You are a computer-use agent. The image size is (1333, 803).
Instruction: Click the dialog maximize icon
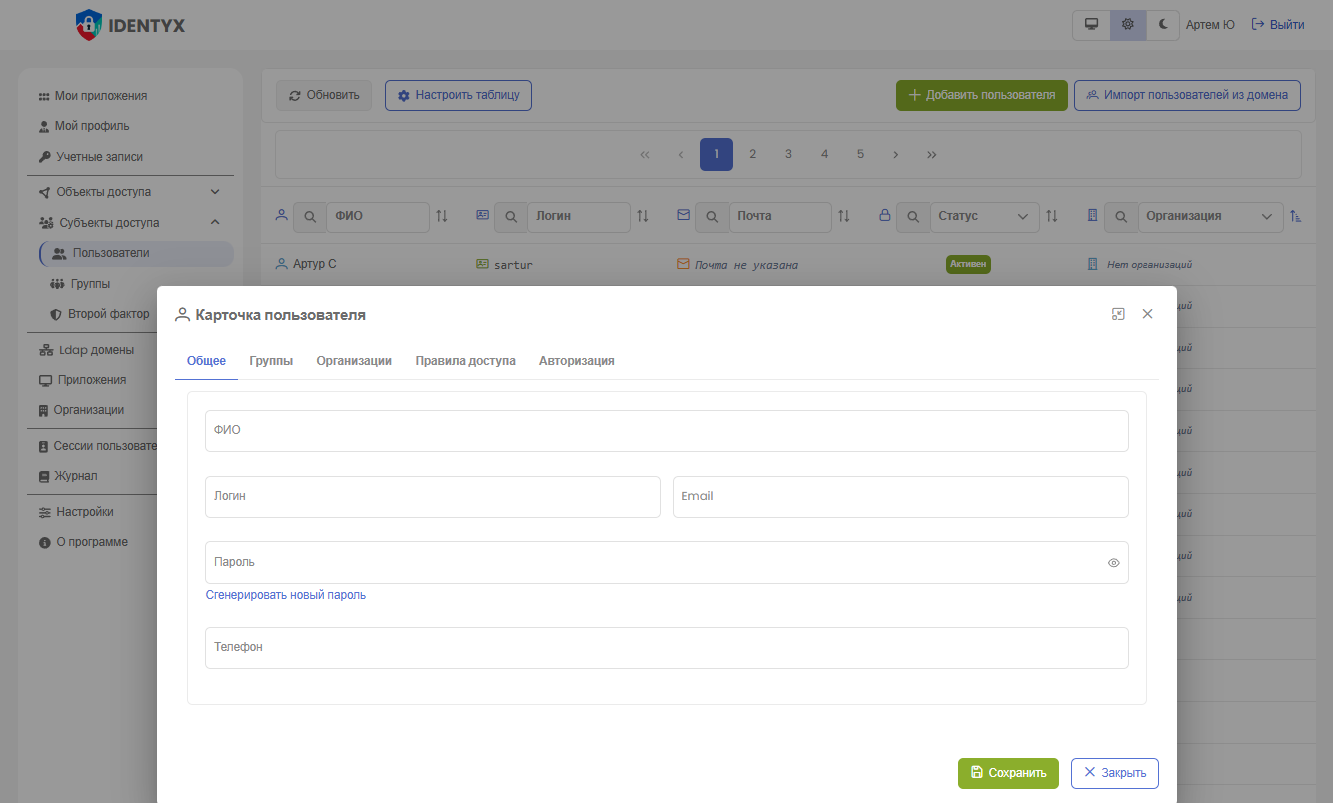click(x=1118, y=314)
